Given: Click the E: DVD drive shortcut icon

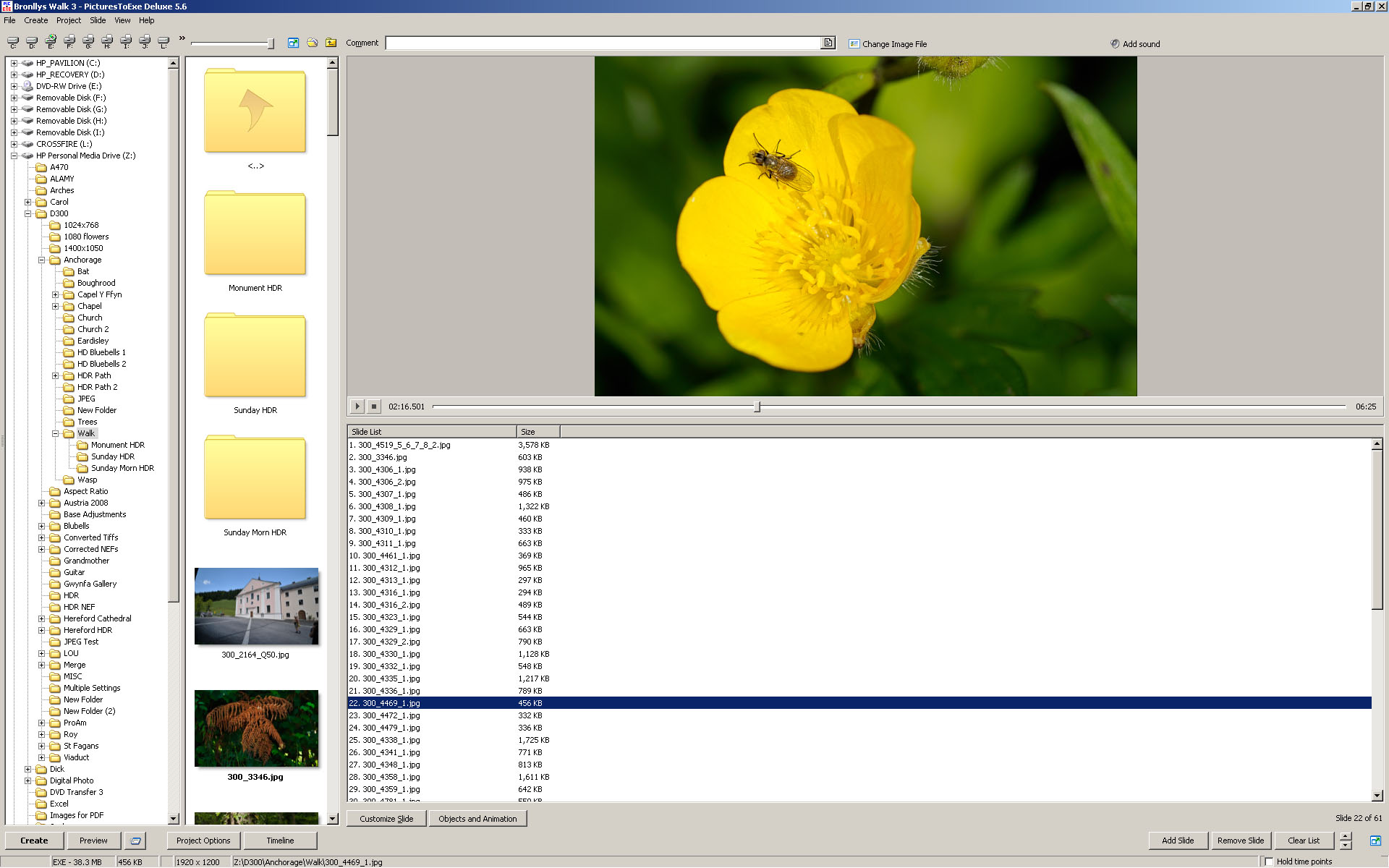Looking at the screenshot, I should coord(51,42).
